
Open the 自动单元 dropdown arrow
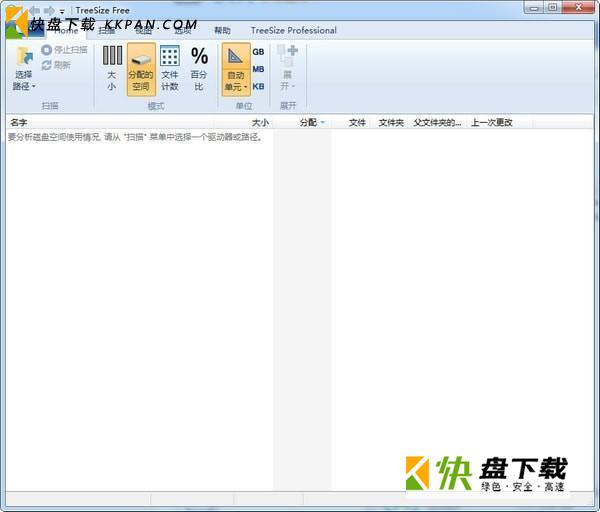tap(245, 87)
